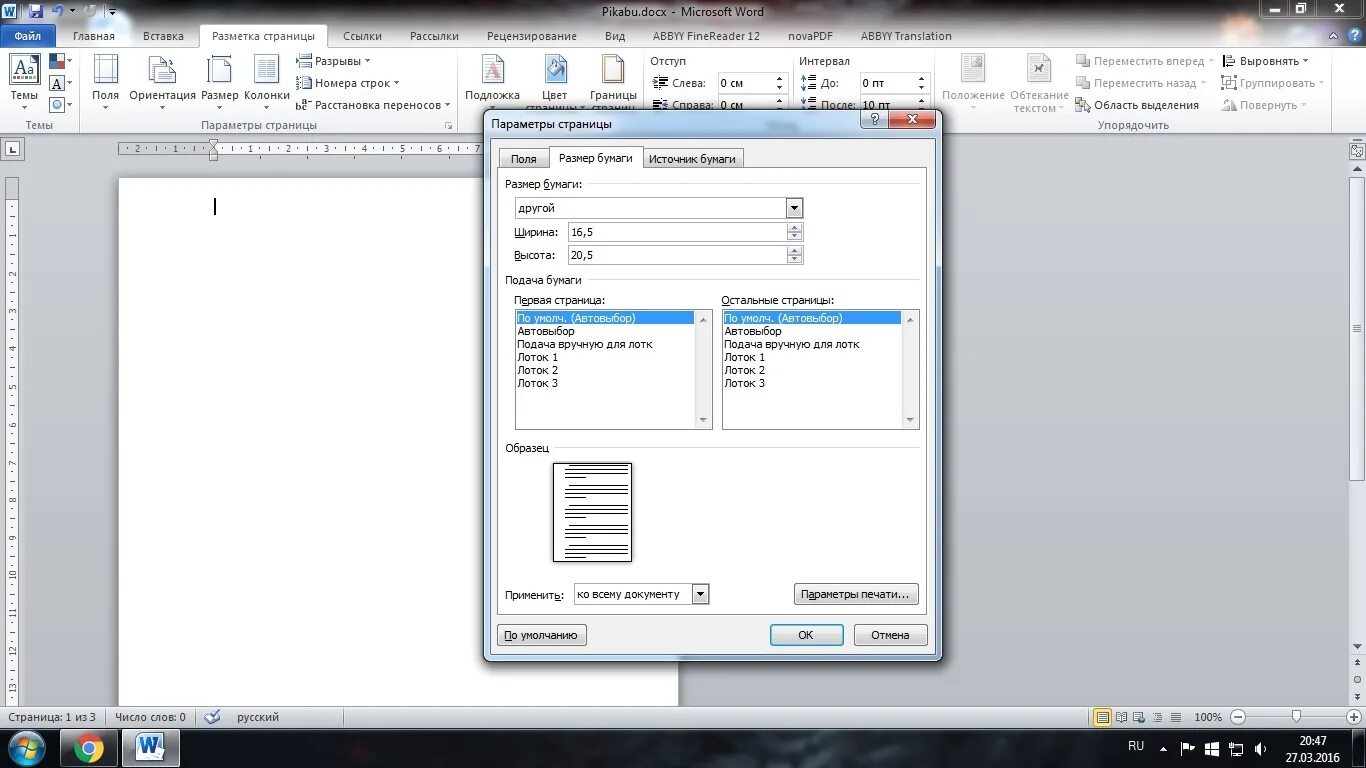Toggle the ruler button above vertical scrollbar

pyautogui.click(x=1357, y=151)
